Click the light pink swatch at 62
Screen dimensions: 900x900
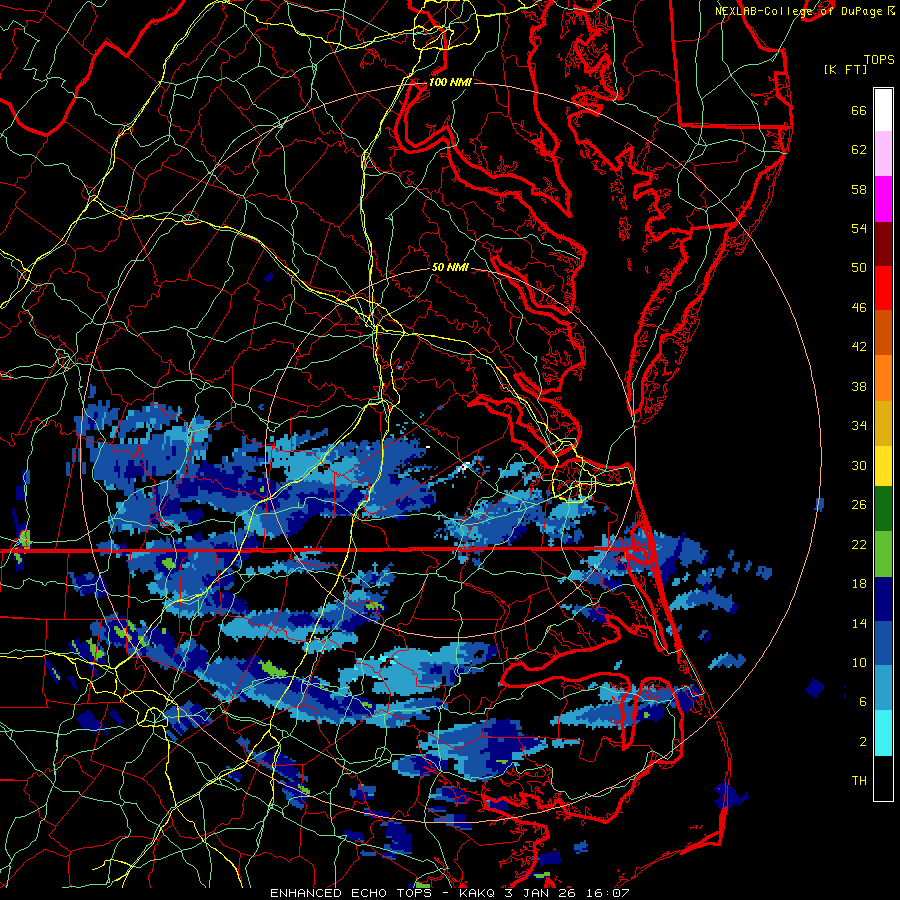tap(883, 154)
